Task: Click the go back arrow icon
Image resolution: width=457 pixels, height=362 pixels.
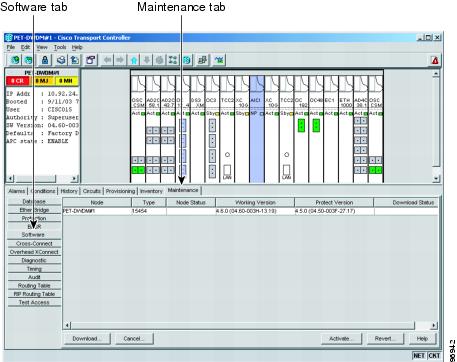Action: (x=107, y=60)
